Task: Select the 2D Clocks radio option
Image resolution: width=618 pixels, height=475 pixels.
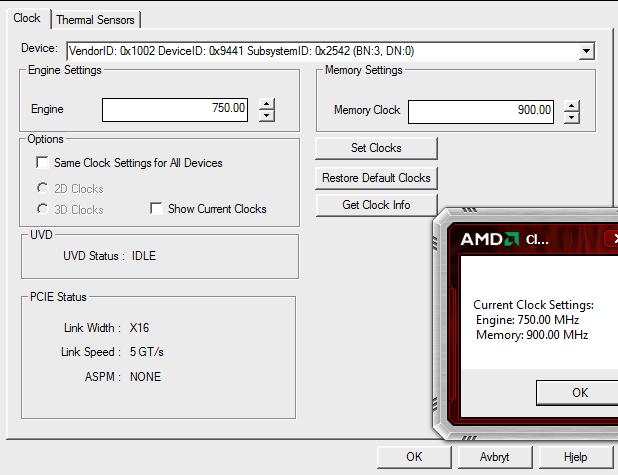Action: click(42, 188)
